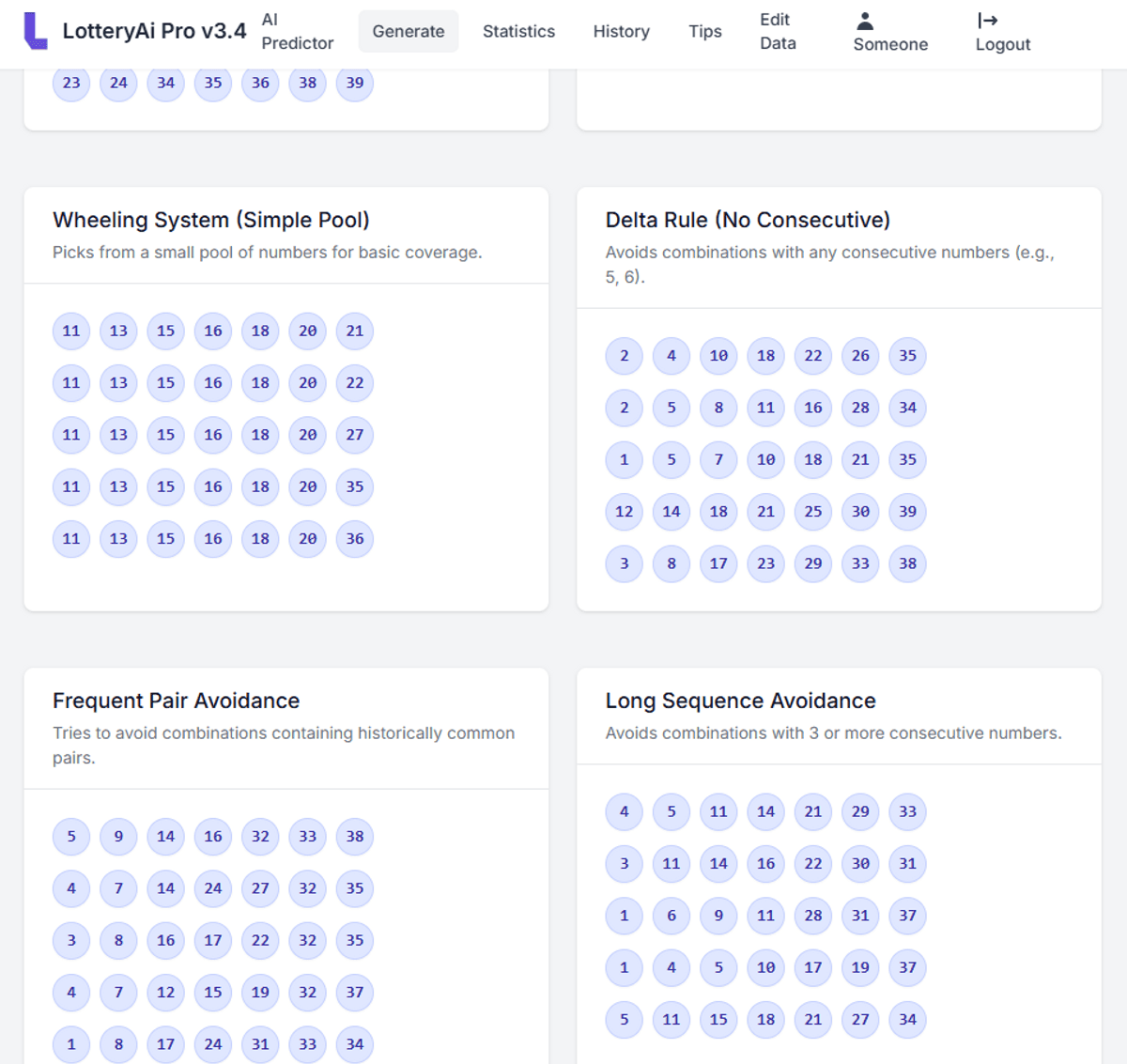
Task: Choose ball 1 in Frequent Pair Avoidance
Action: click(x=71, y=1044)
